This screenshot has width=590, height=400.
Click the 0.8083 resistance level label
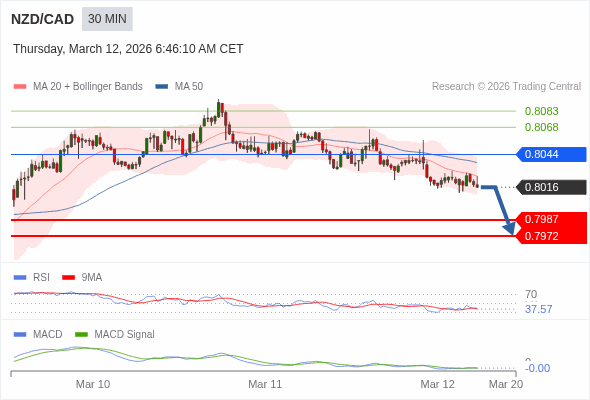point(541,111)
